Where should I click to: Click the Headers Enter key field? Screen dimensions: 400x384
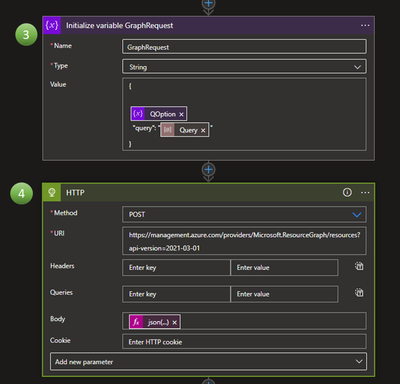176,268
